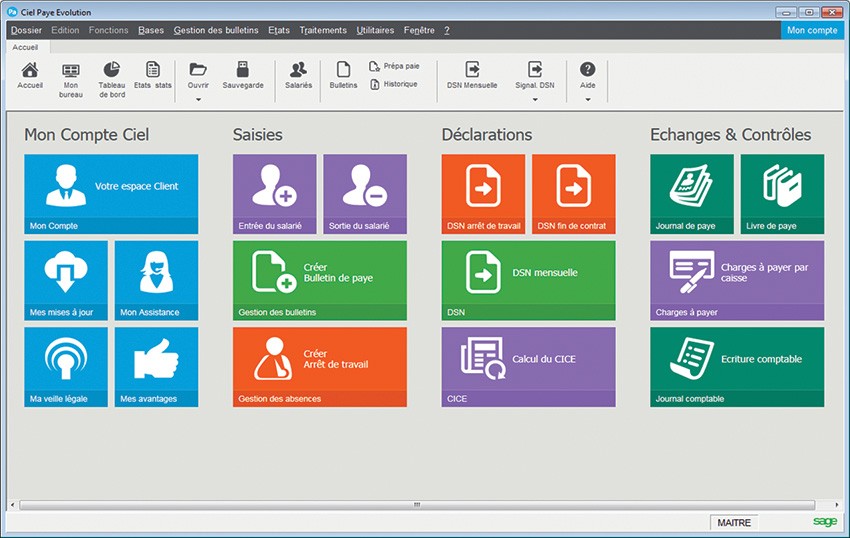The image size is (850, 538).
Task: Open the Journal de paye tile
Action: [x=691, y=193]
